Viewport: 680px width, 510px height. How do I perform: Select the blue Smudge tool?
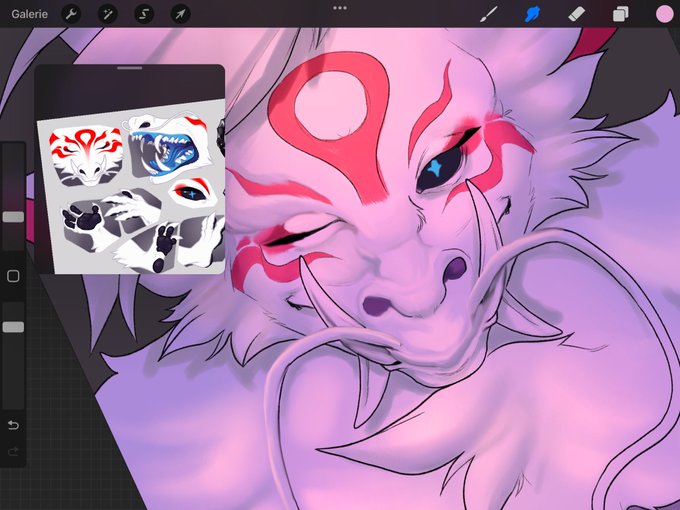(533, 14)
